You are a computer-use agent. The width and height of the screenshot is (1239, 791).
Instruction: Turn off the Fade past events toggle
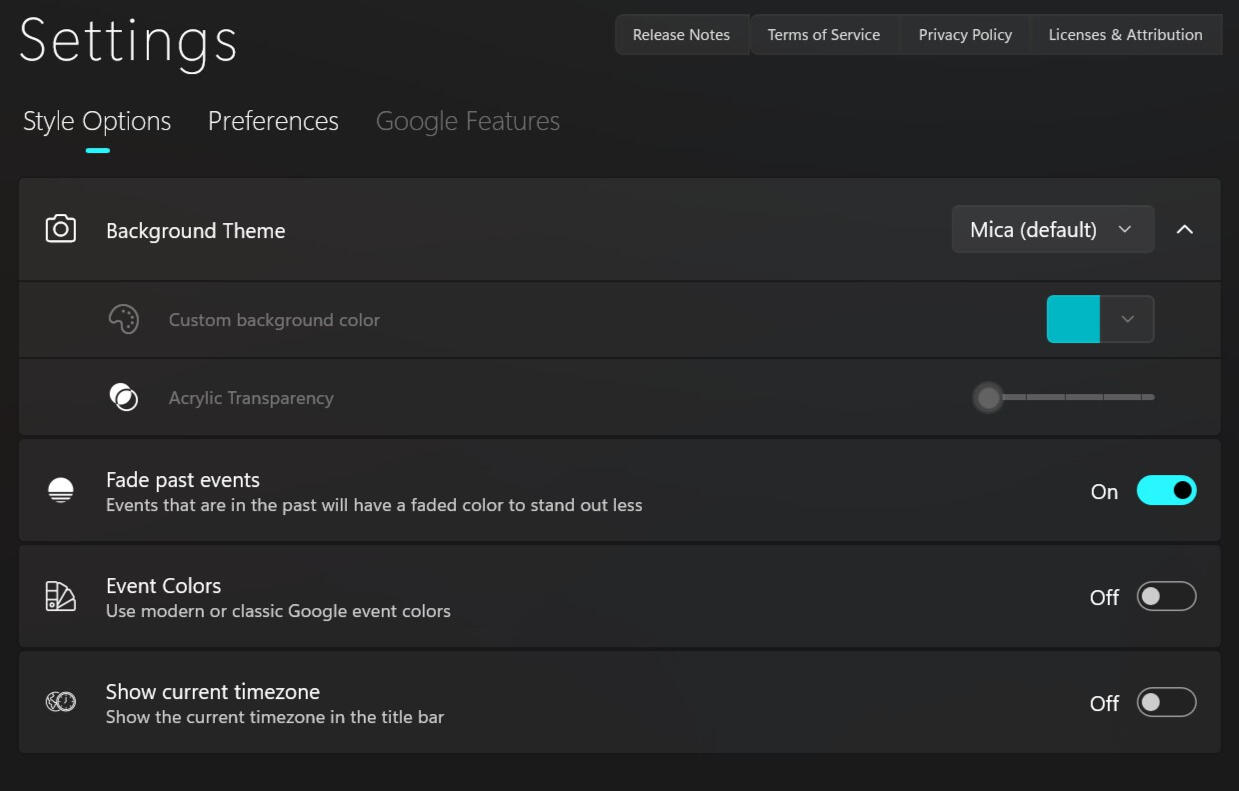click(x=1166, y=491)
